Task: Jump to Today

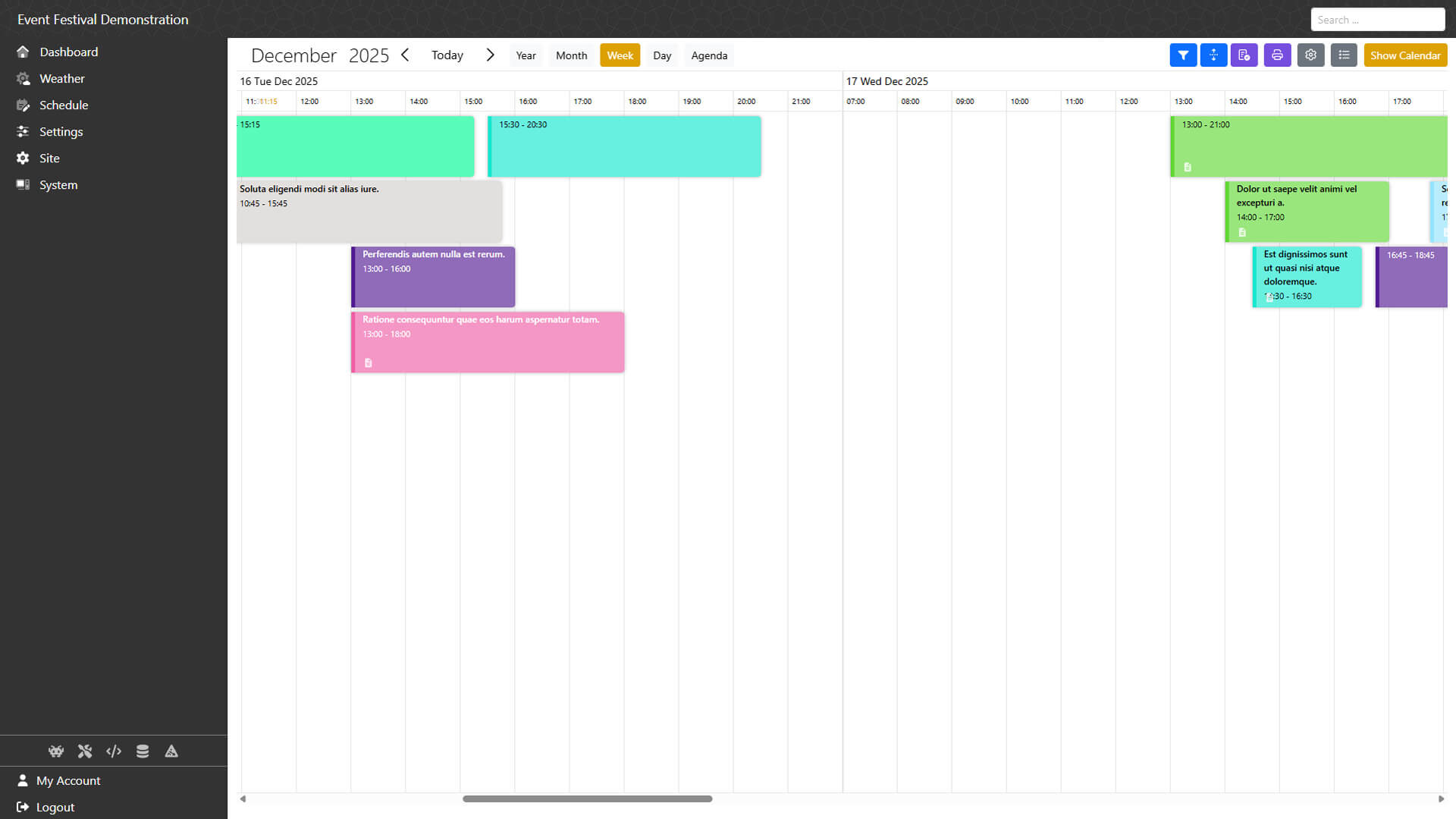Action: [447, 55]
